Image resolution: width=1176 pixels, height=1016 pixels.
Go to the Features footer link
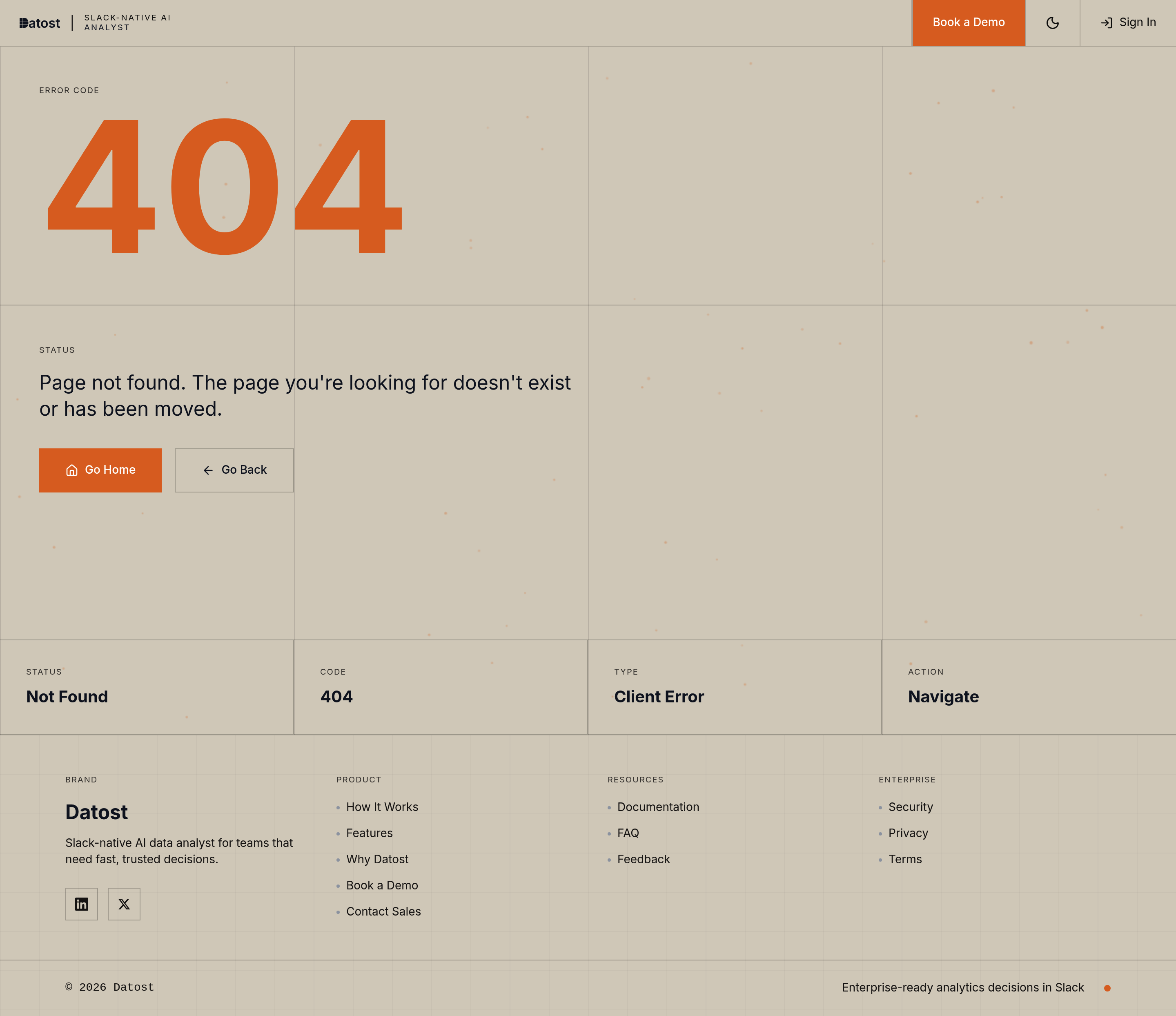click(369, 833)
